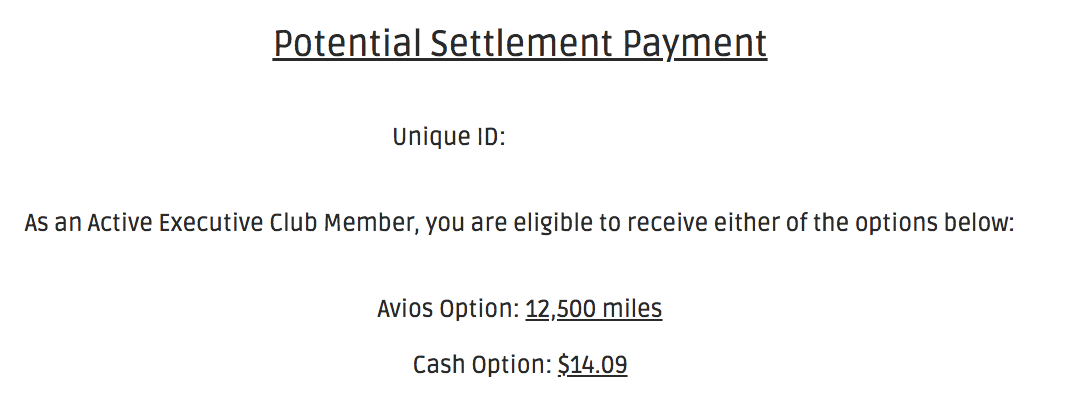Click the underlined $14.09 cash amount

[592, 365]
